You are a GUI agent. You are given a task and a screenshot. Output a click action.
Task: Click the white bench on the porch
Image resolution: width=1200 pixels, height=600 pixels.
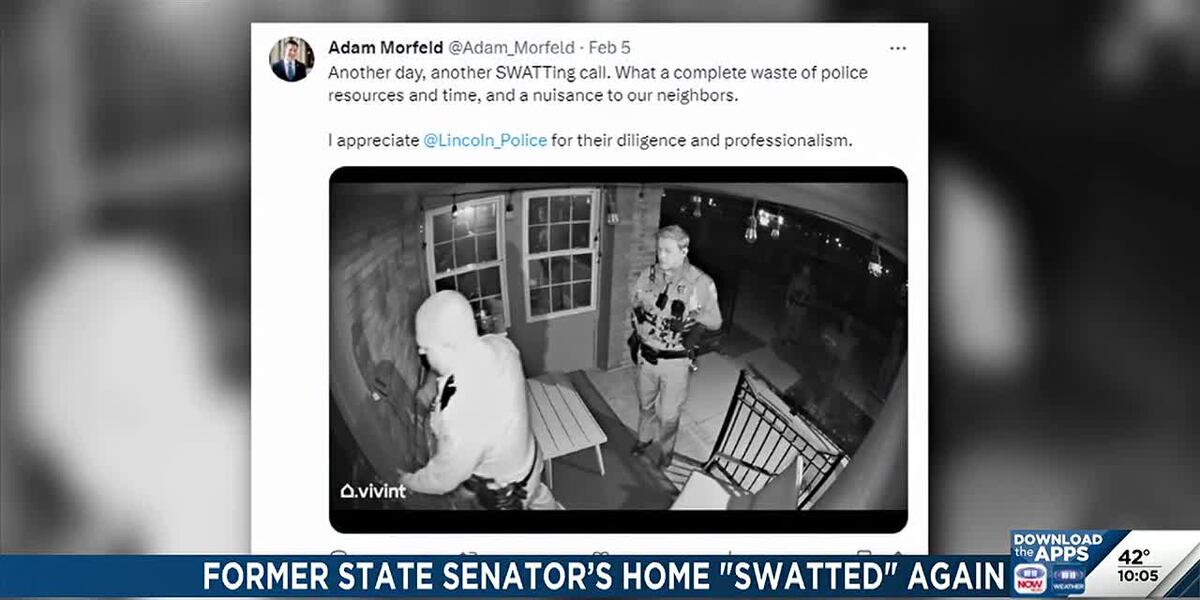[565, 420]
